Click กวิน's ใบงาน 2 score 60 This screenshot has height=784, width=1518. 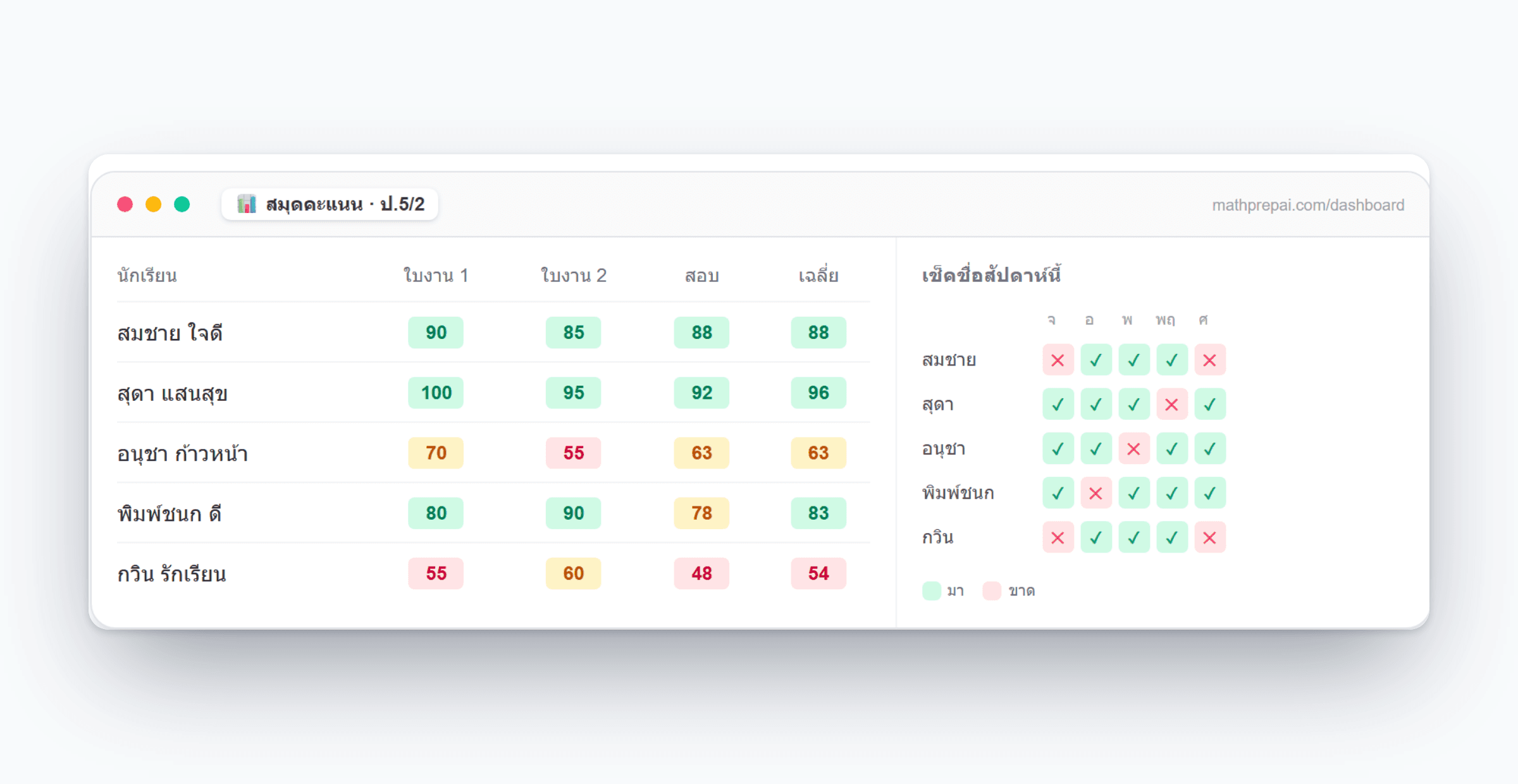tap(573, 573)
